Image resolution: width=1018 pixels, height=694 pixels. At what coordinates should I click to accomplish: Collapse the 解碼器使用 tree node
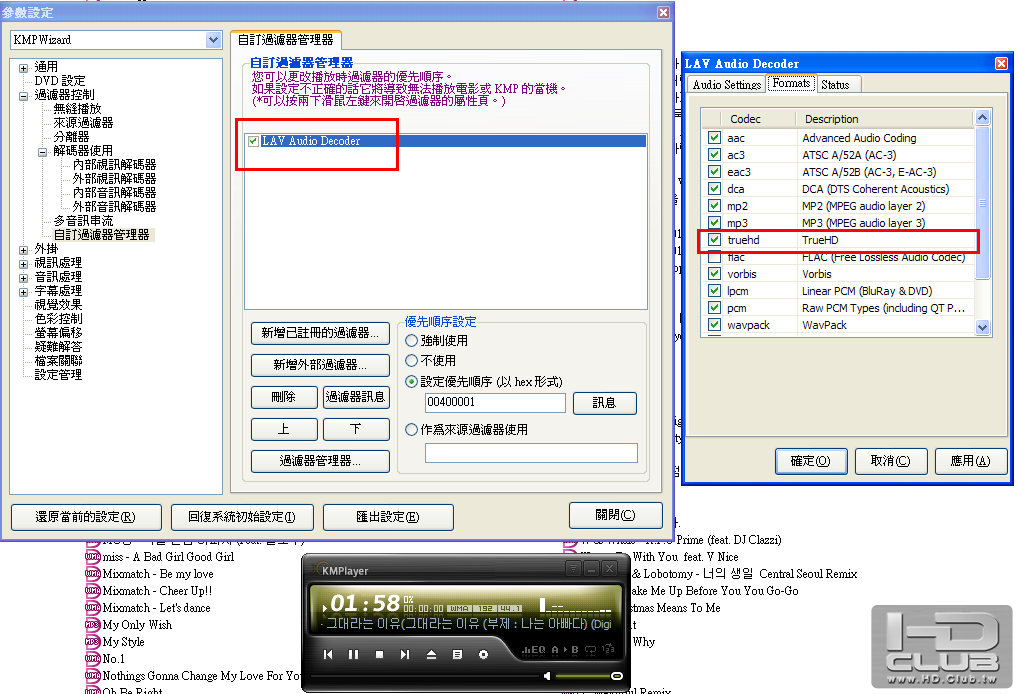pos(42,152)
